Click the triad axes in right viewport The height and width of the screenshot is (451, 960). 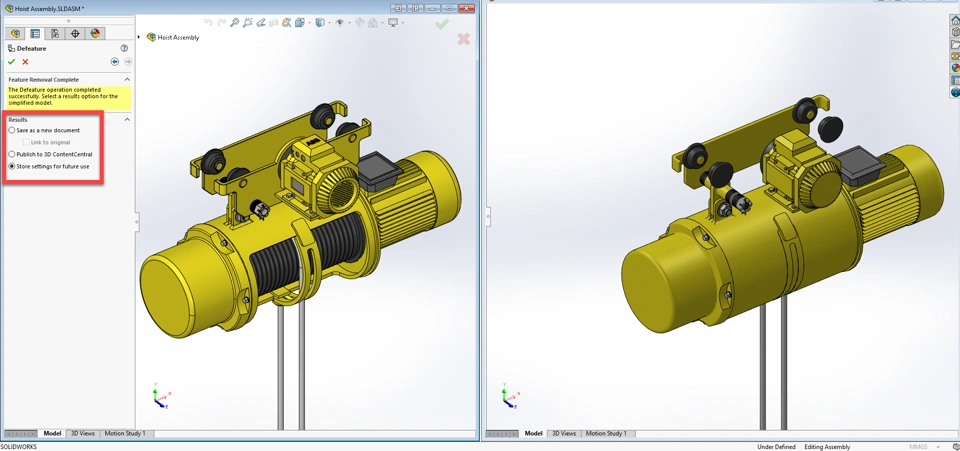[509, 397]
